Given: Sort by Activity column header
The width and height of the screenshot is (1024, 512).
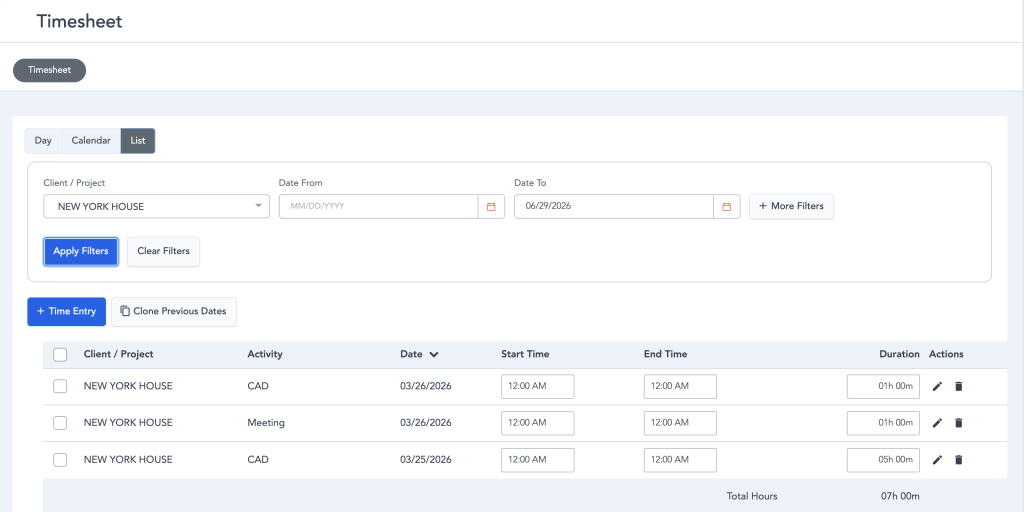Looking at the screenshot, I should coord(264,354).
